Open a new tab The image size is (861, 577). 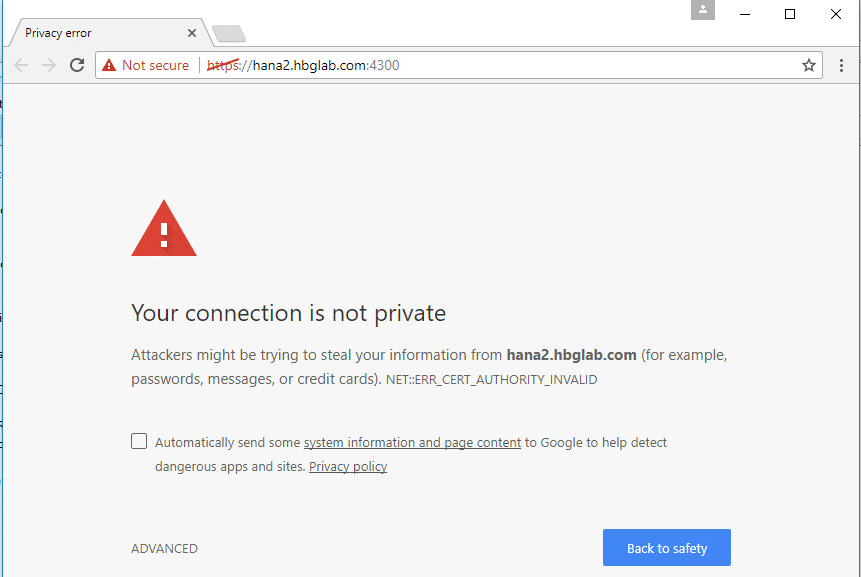(229, 33)
